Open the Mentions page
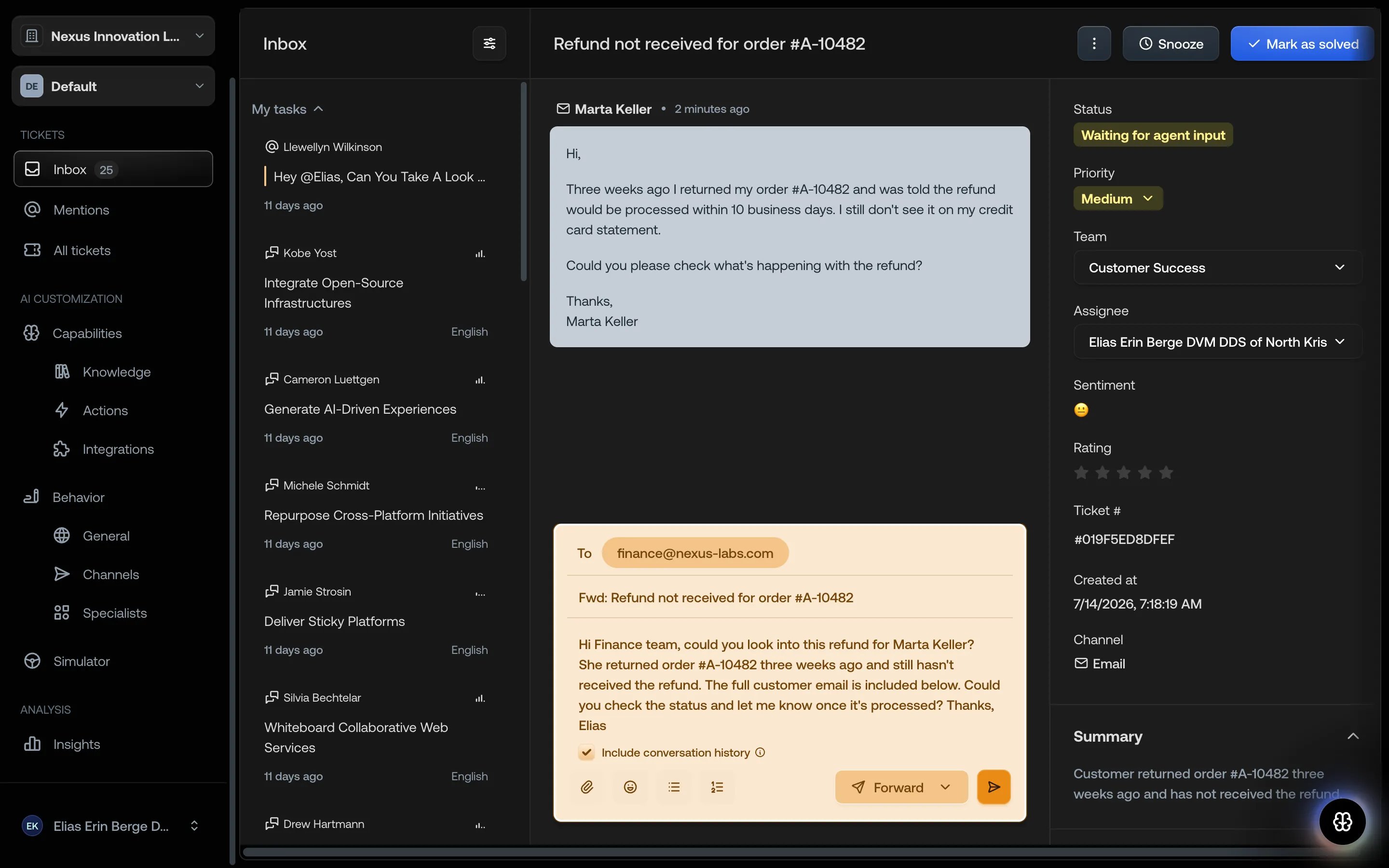 point(113,210)
